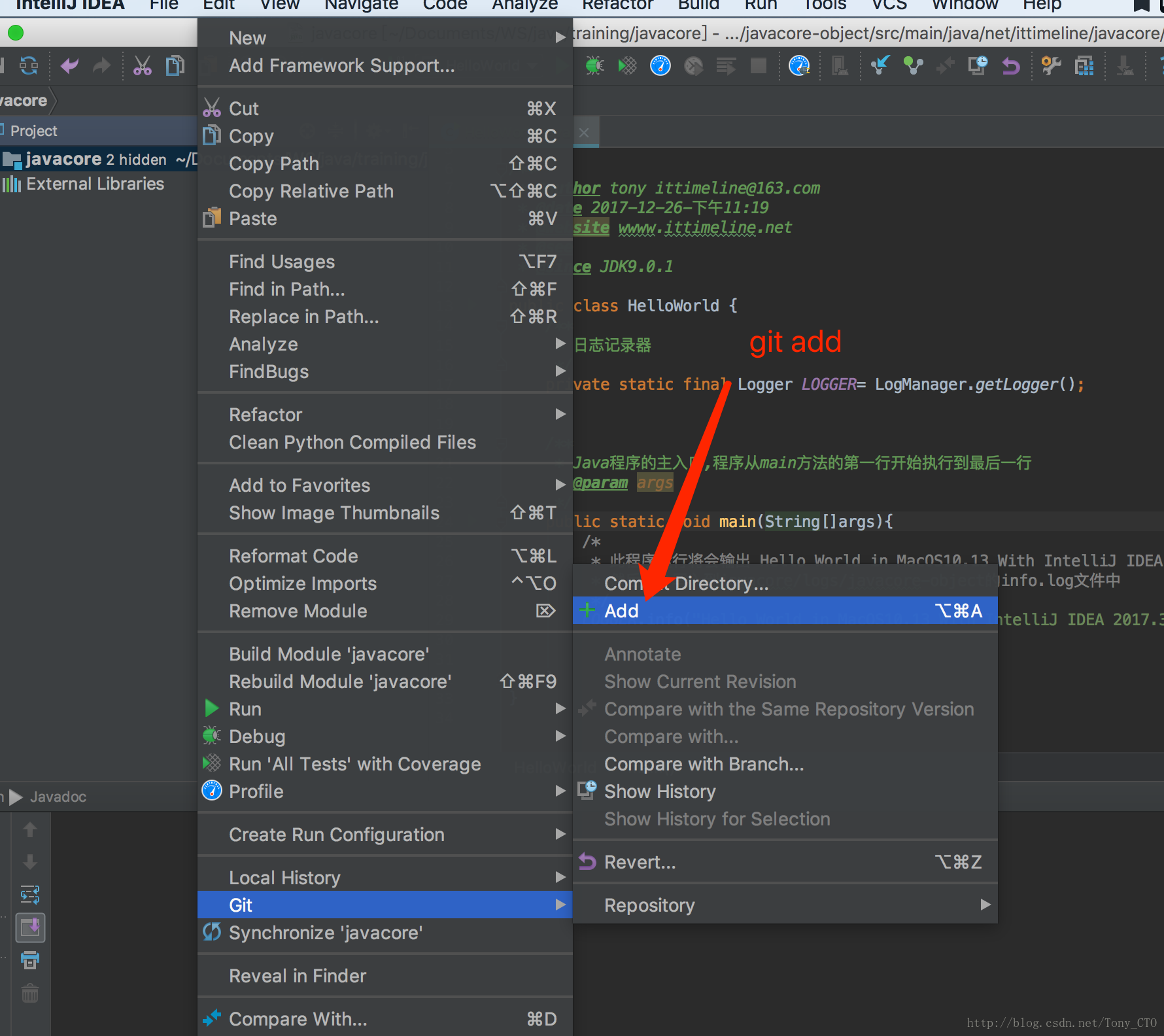The height and width of the screenshot is (1036, 1164).
Task: Click the Cut scissors toolbar icon
Action: (142, 65)
